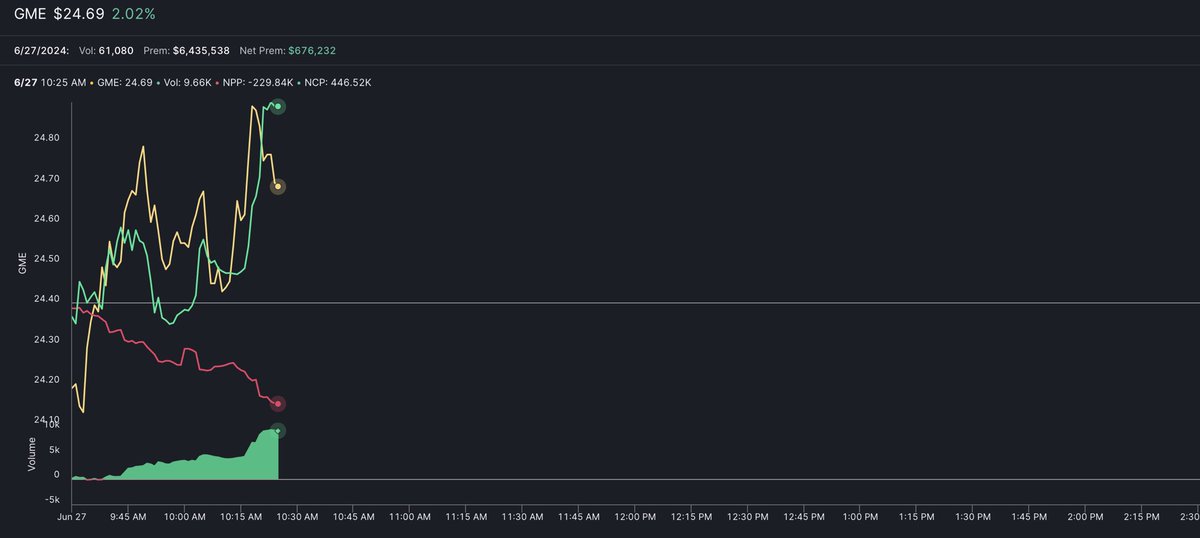The width and height of the screenshot is (1200, 538).
Task: Click the 11:15 AM x-axis label
Action: point(466,518)
